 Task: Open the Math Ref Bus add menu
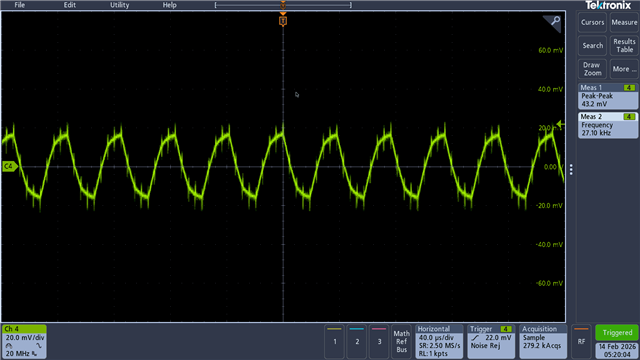tap(402, 342)
